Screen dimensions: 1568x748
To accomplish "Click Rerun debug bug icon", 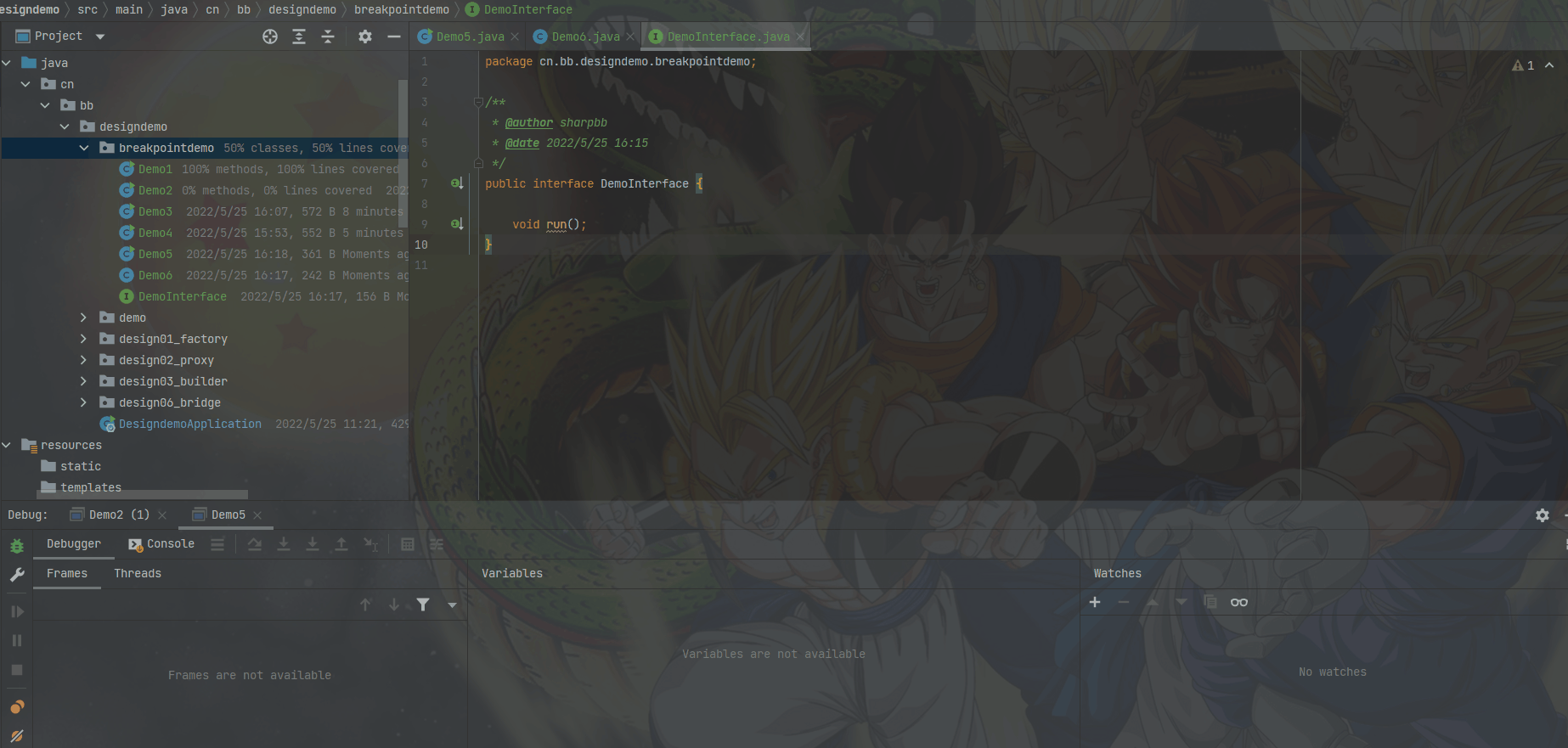I will click(x=17, y=546).
